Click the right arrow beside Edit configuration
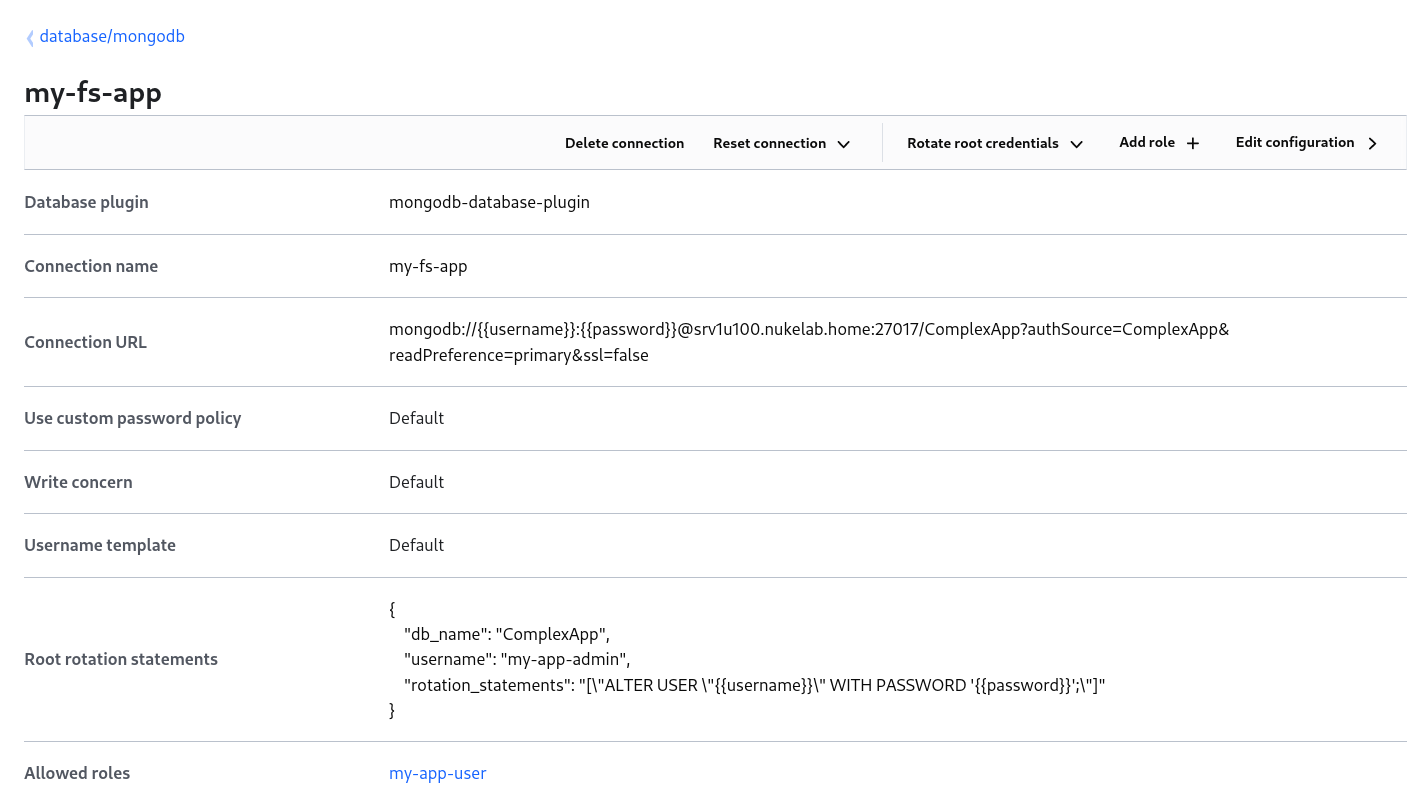Viewport: 1417px width, 793px height. (x=1373, y=144)
